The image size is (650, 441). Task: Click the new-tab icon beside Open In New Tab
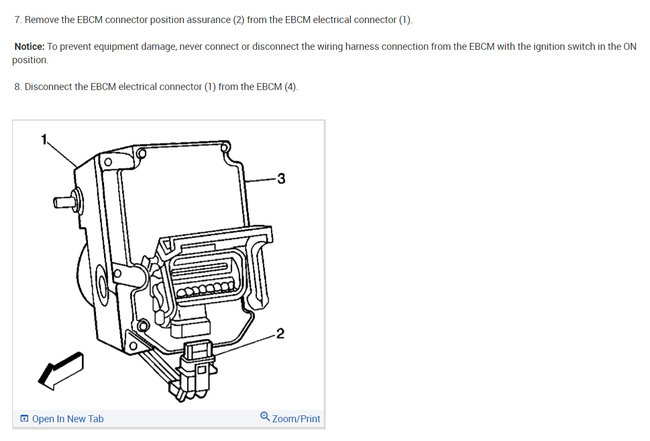tap(24, 419)
